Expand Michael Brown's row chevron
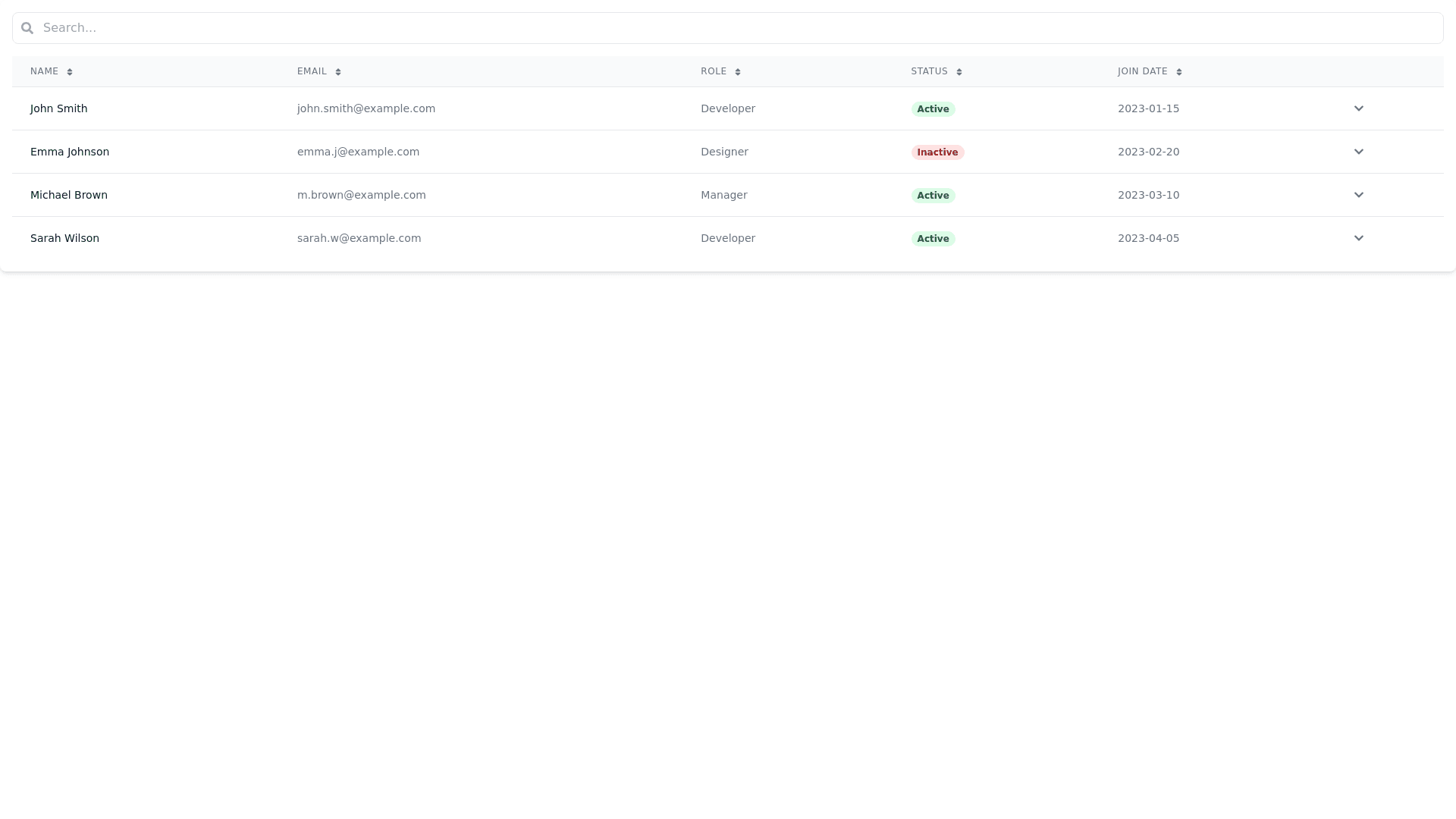 [x=1359, y=195]
